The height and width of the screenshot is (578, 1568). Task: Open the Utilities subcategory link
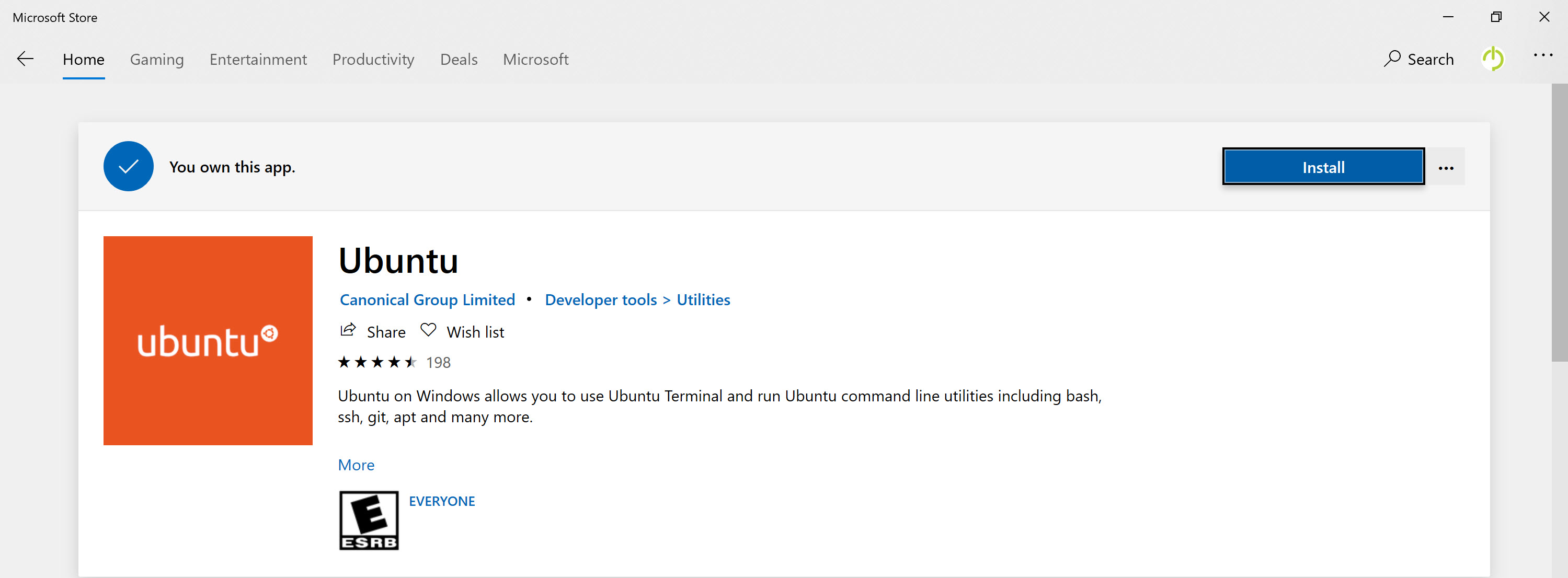[703, 299]
